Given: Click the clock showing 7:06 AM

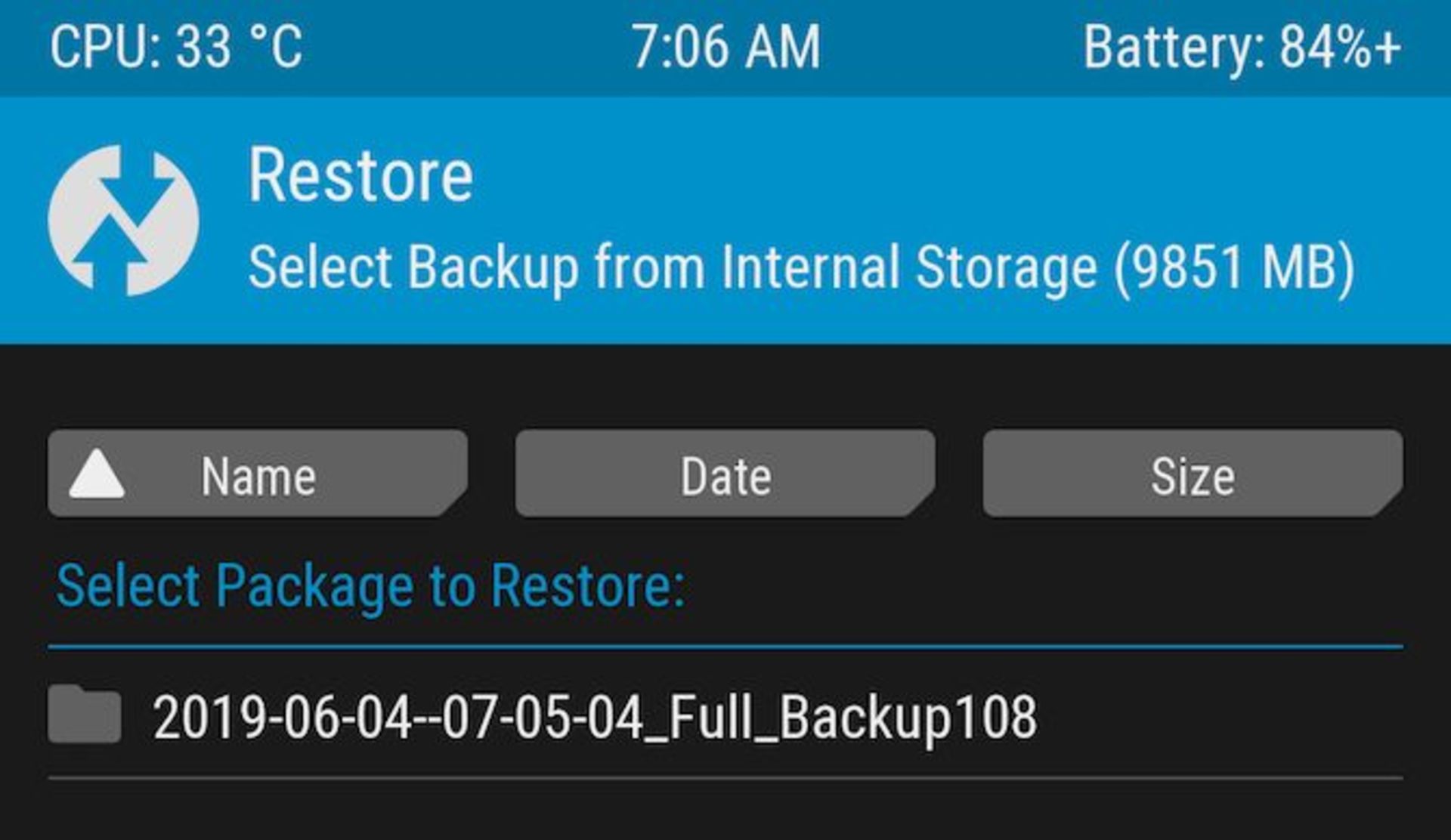Looking at the screenshot, I should (x=727, y=45).
